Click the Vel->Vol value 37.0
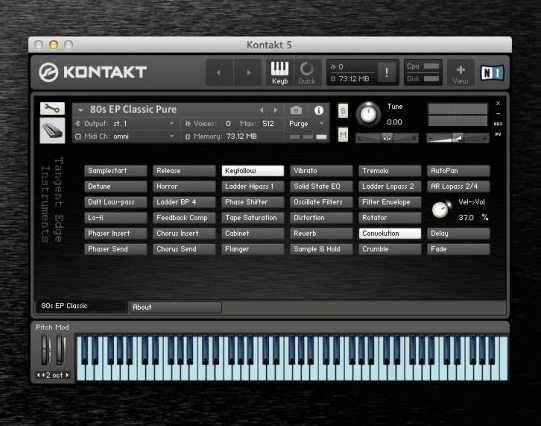Image resolution: width=541 pixels, height=426 pixels. pos(466,218)
